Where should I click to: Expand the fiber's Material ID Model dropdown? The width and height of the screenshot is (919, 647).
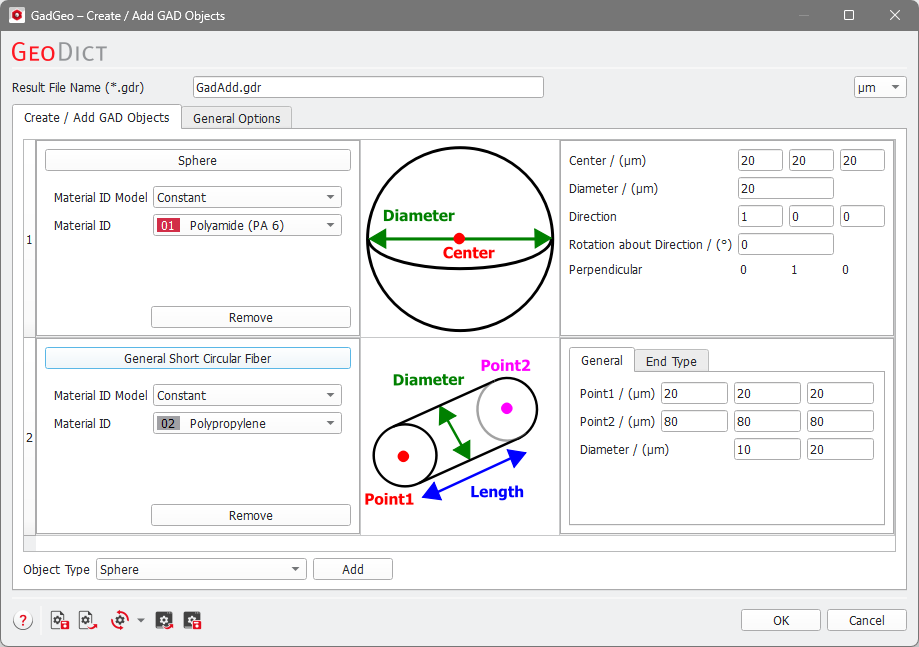(x=247, y=396)
